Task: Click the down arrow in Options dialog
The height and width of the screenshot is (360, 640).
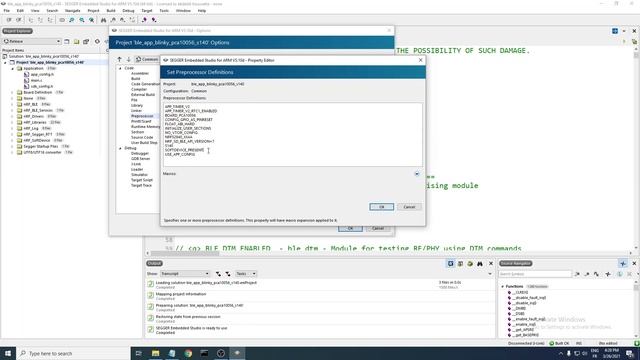Action: tap(129, 60)
